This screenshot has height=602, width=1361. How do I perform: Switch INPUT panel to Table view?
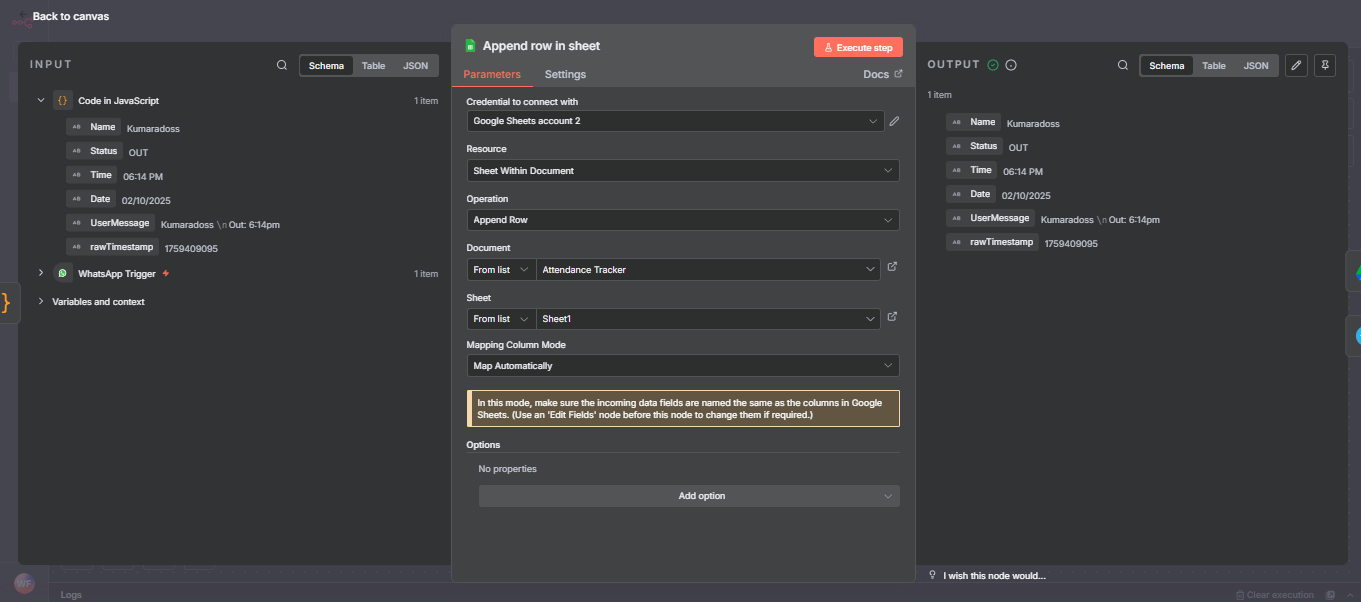373,64
